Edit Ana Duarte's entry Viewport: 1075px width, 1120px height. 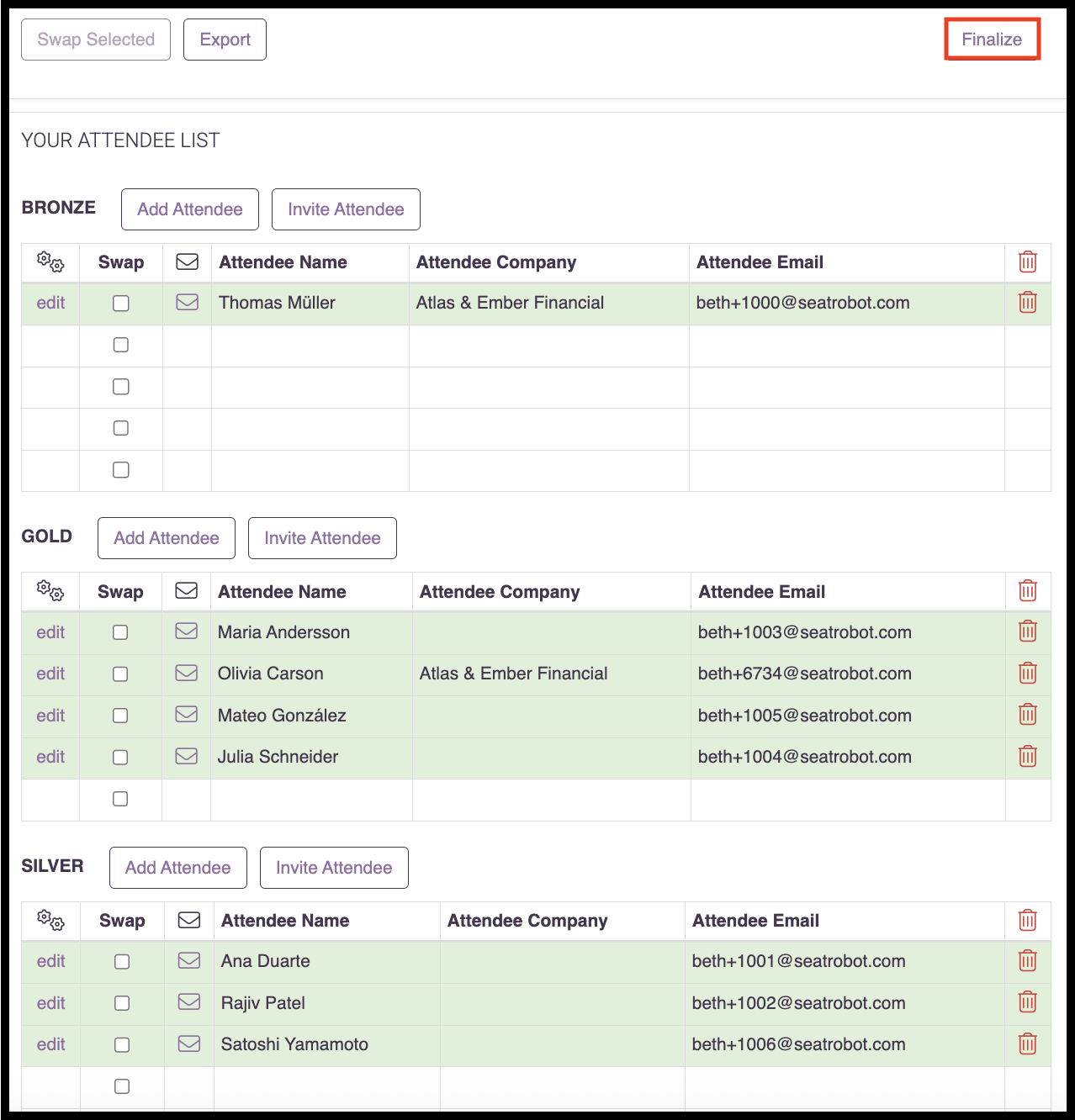tap(50, 961)
